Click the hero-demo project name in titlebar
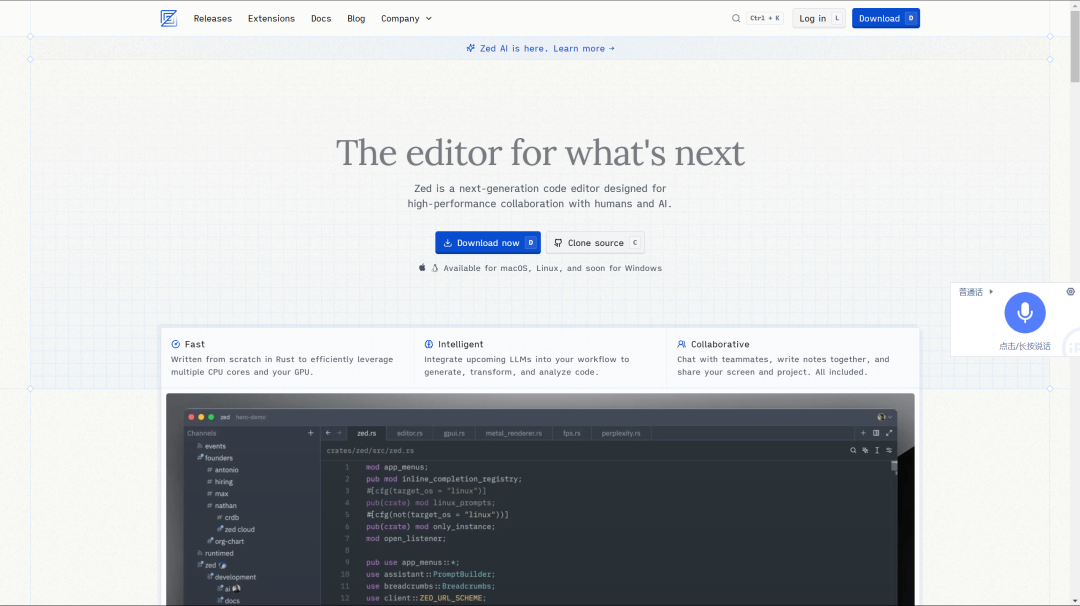 pyautogui.click(x=250, y=417)
